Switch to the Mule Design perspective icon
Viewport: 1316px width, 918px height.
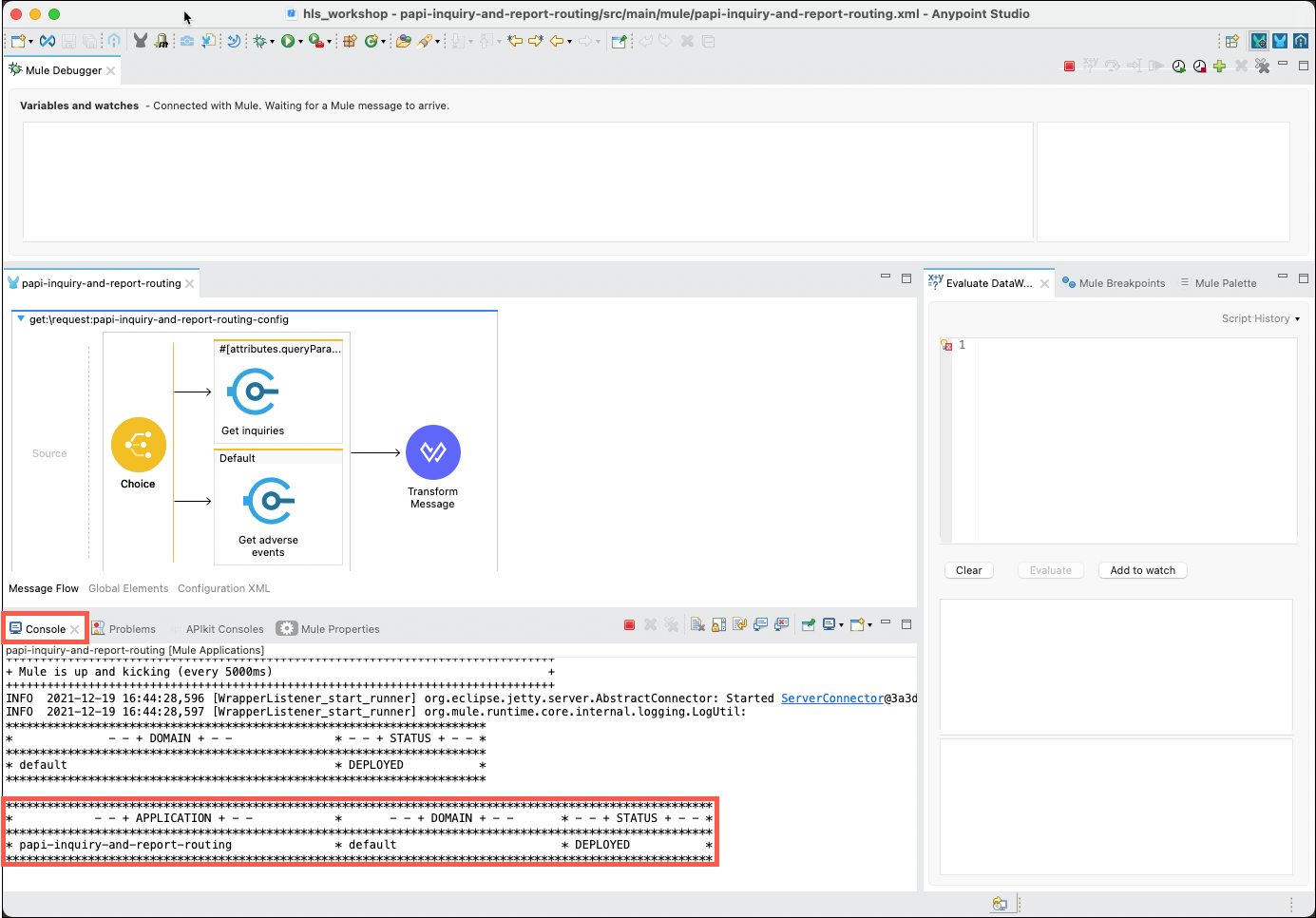click(x=1280, y=41)
